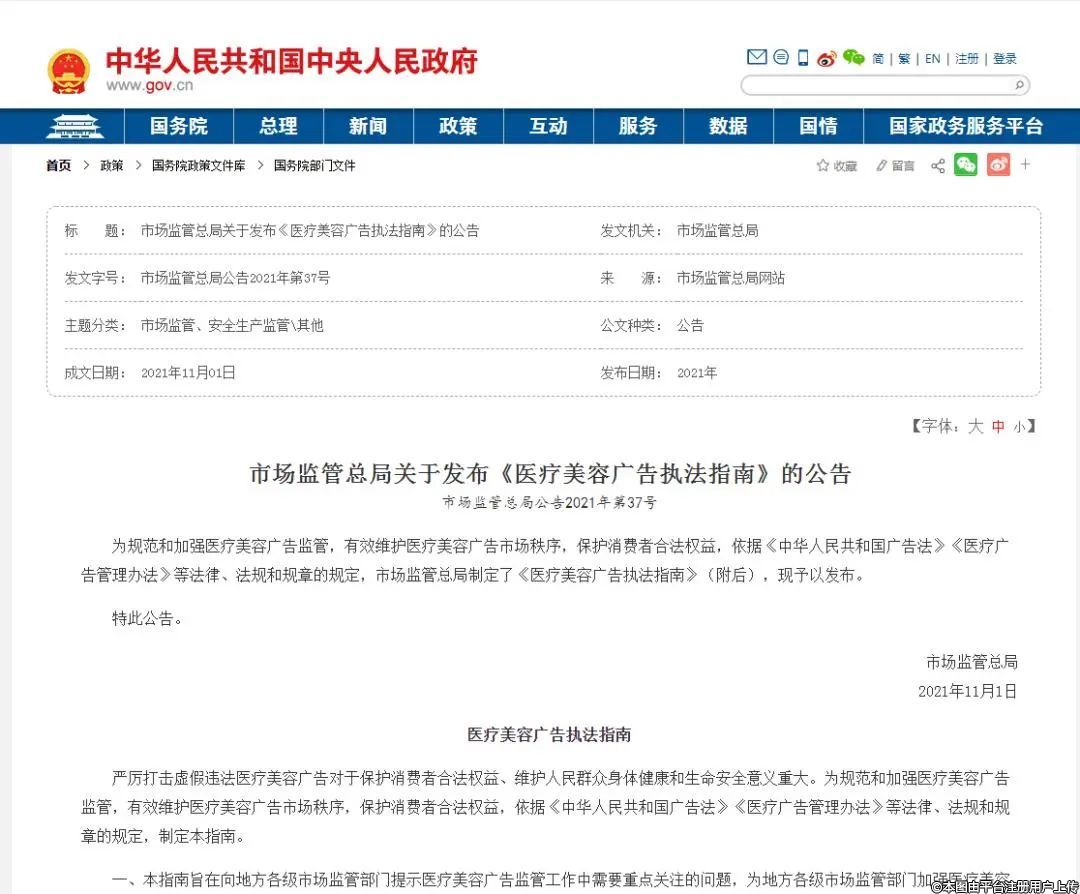
Task: Click 国务院政策文件库 breadcrumb link
Action: coord(198,166)
